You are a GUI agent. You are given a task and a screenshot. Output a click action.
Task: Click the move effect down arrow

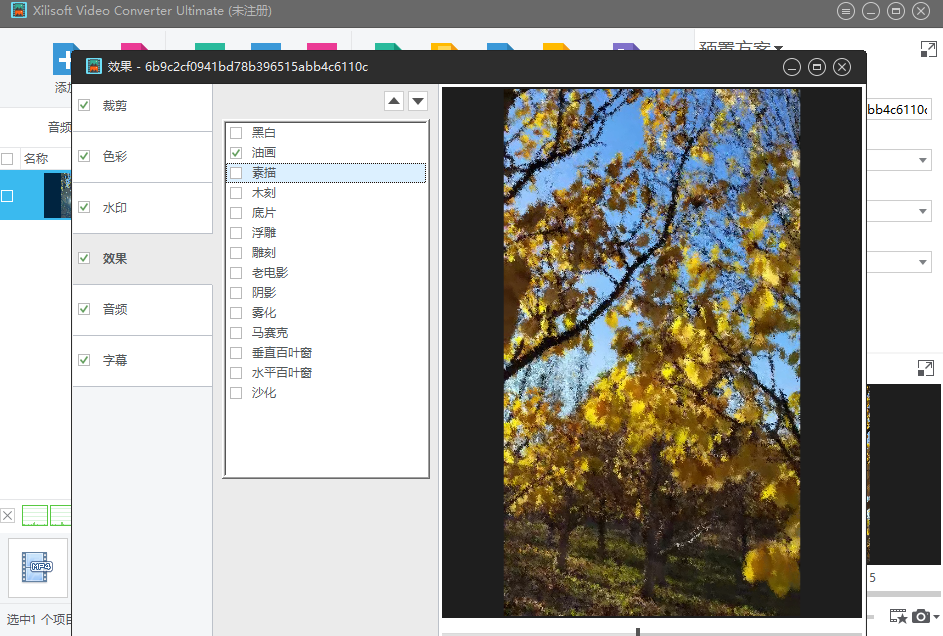(418, 101)
